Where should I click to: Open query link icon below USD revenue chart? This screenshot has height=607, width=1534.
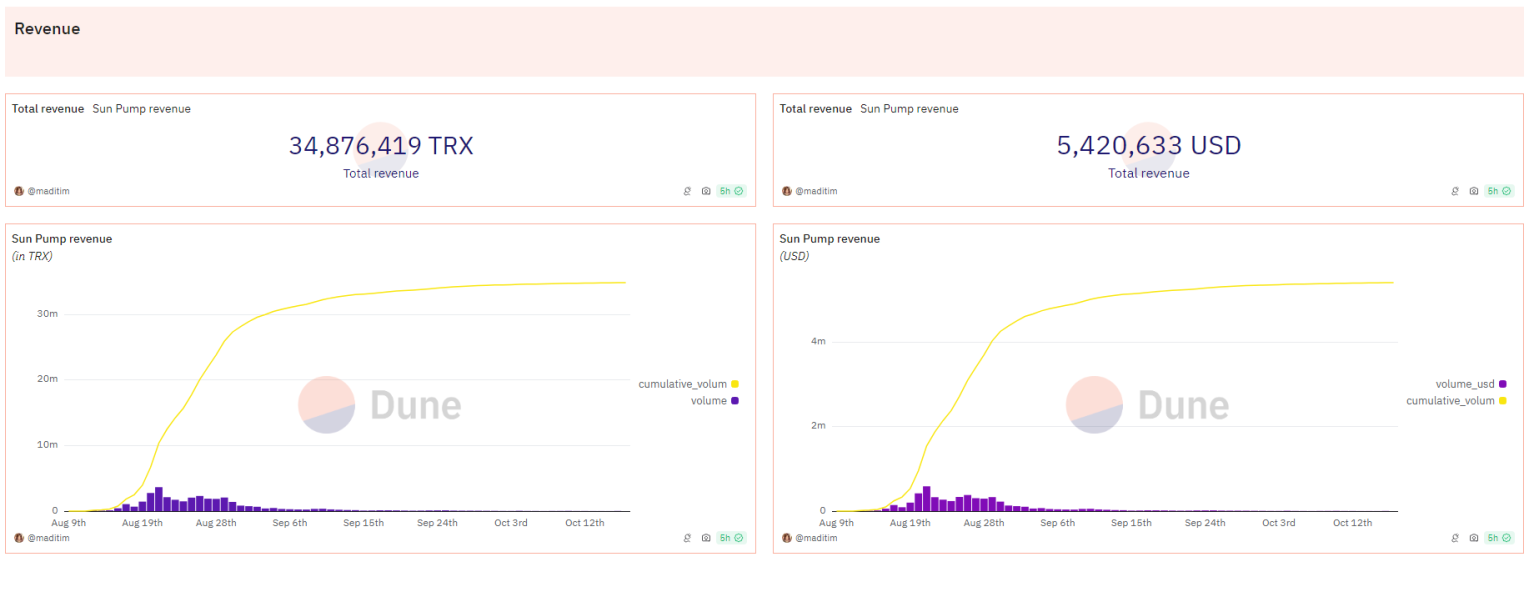pyautogui.click(x=1455, y=538)
